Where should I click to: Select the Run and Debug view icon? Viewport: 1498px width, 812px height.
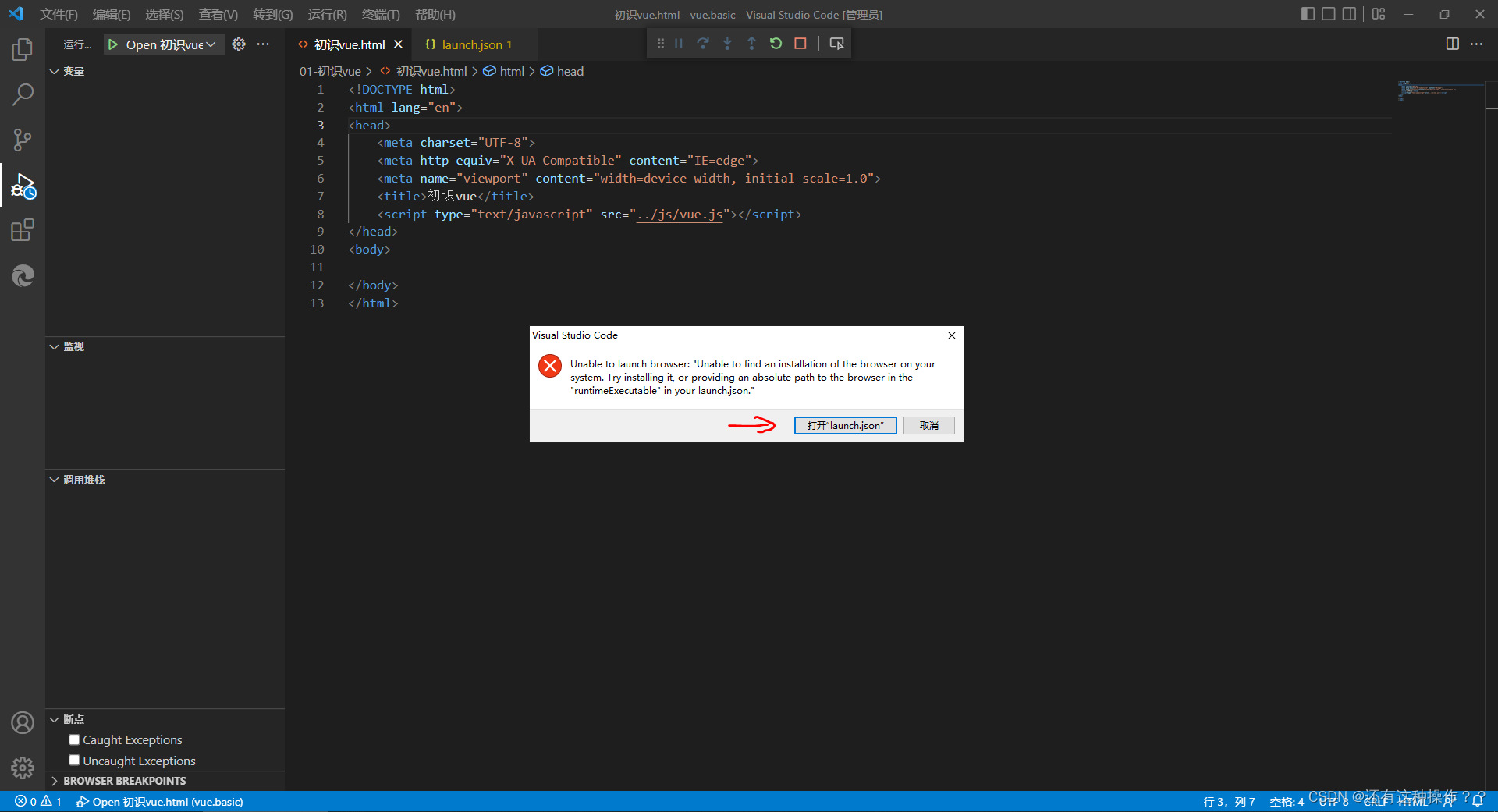(x=23, y=186)
